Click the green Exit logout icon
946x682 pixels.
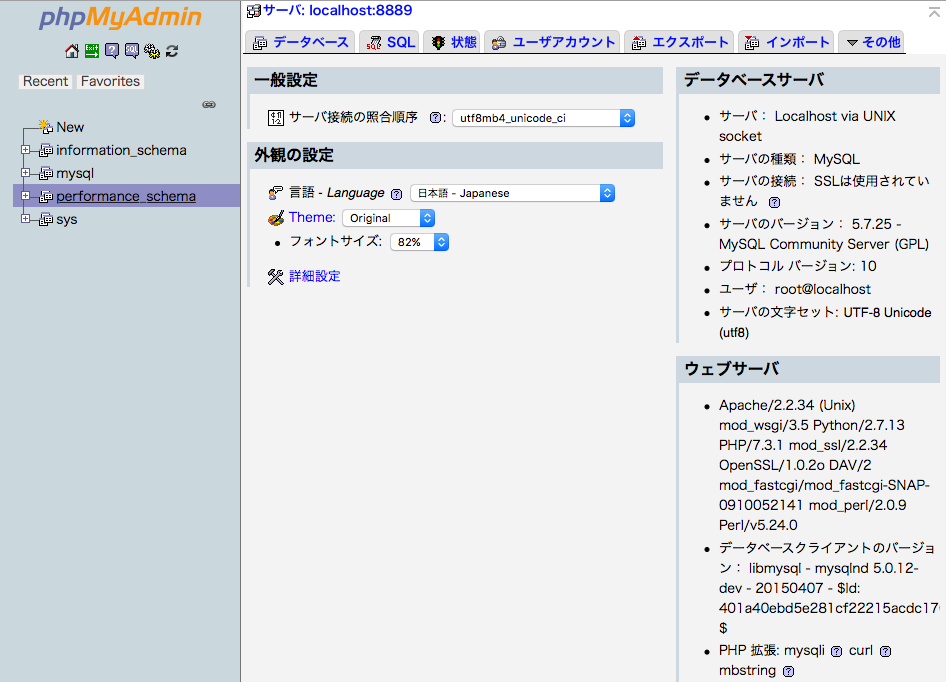pos(92,51)
